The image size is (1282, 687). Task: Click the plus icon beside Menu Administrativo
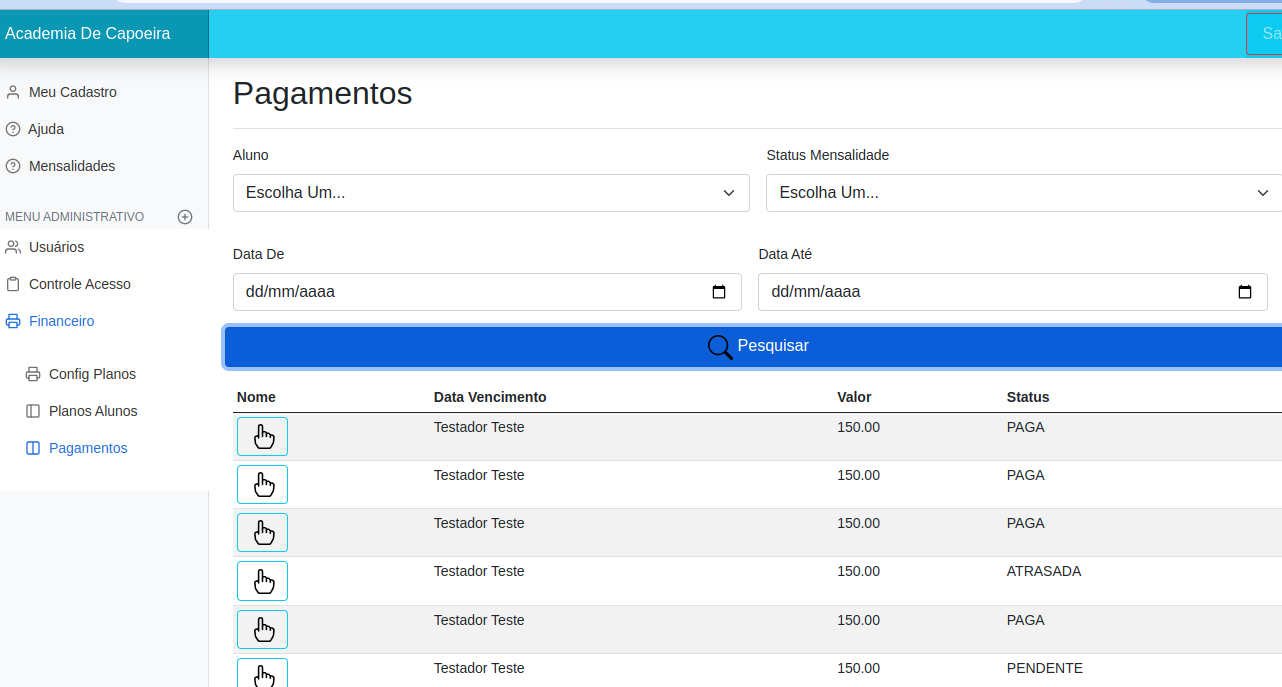[x=184, y=217]
